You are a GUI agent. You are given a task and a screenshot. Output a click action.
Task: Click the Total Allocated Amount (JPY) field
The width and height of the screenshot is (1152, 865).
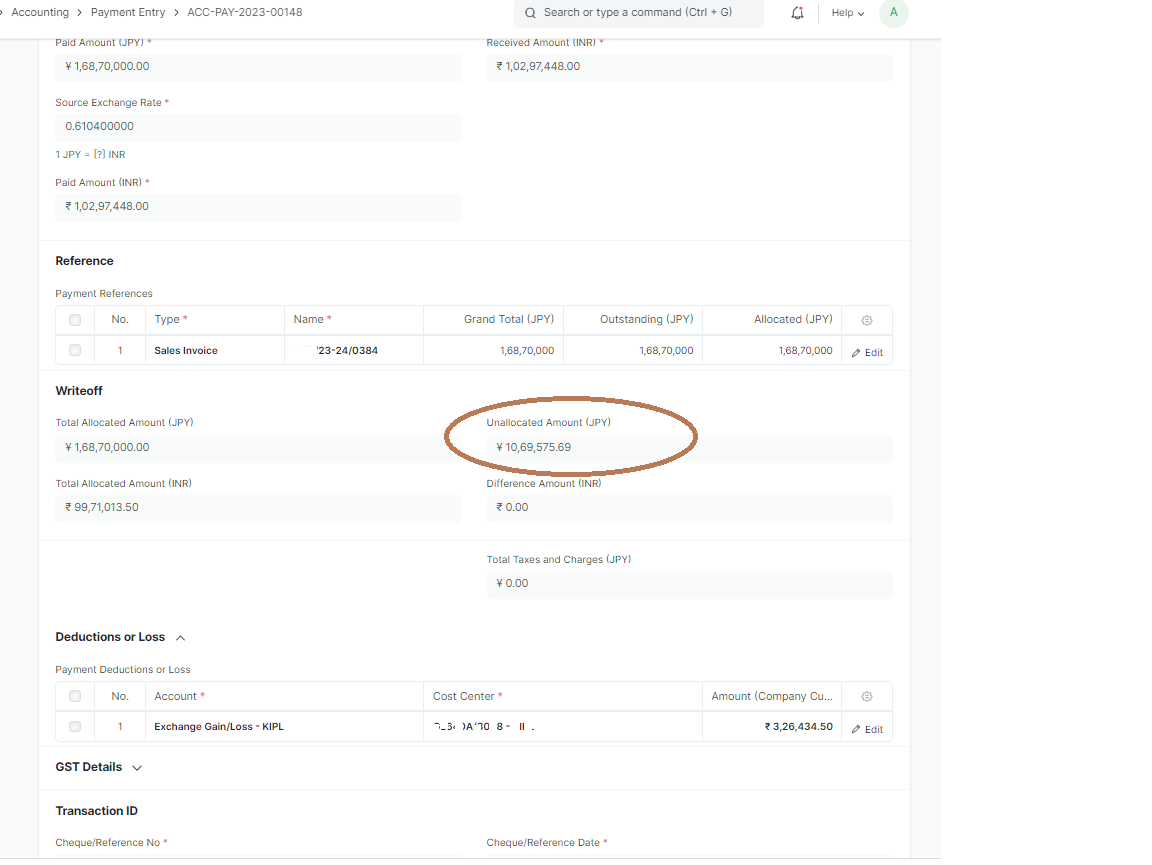(x=258, y=448)
